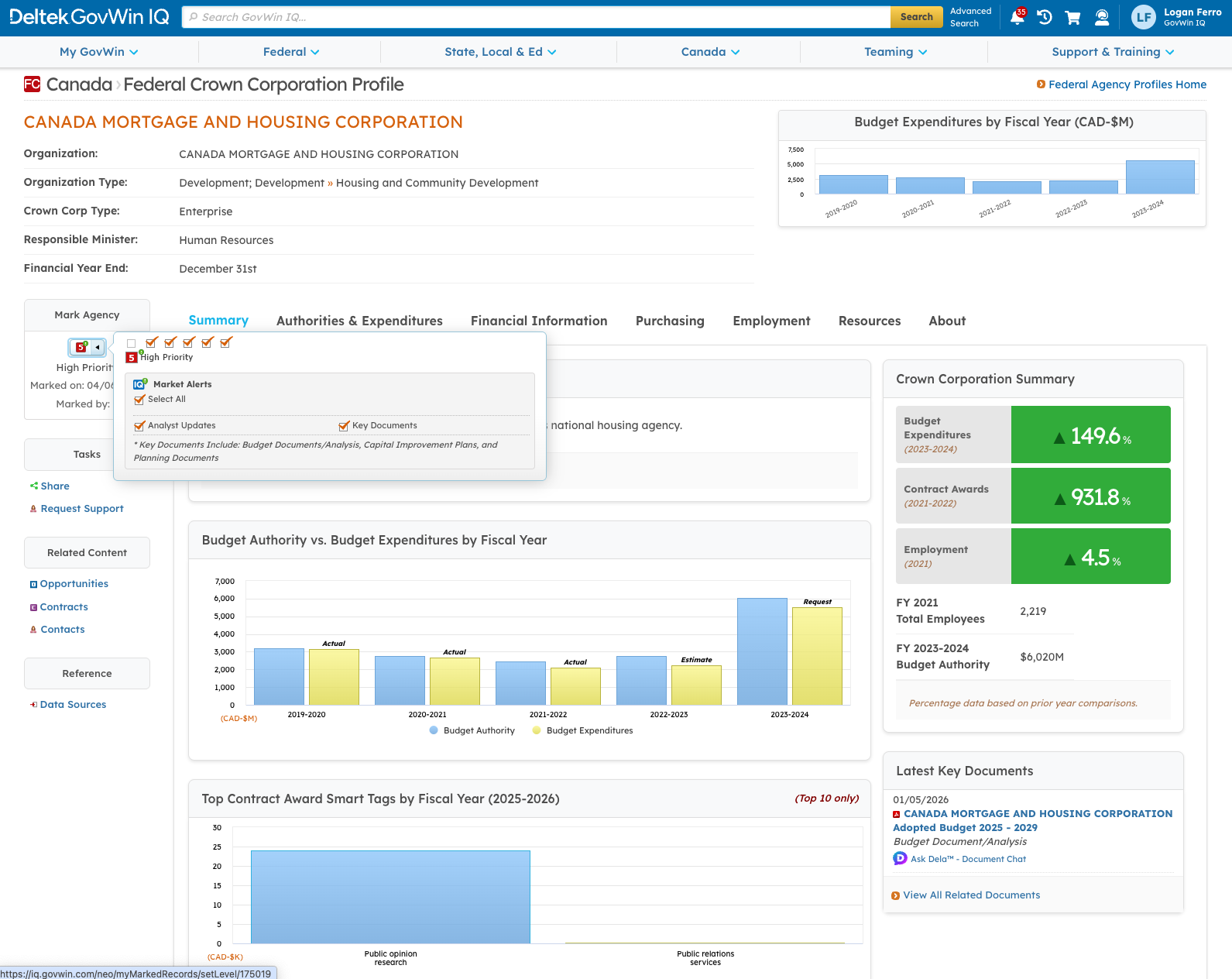Click the purple Contracts icon
The image size is (1232, 979).
click(33, 607)
